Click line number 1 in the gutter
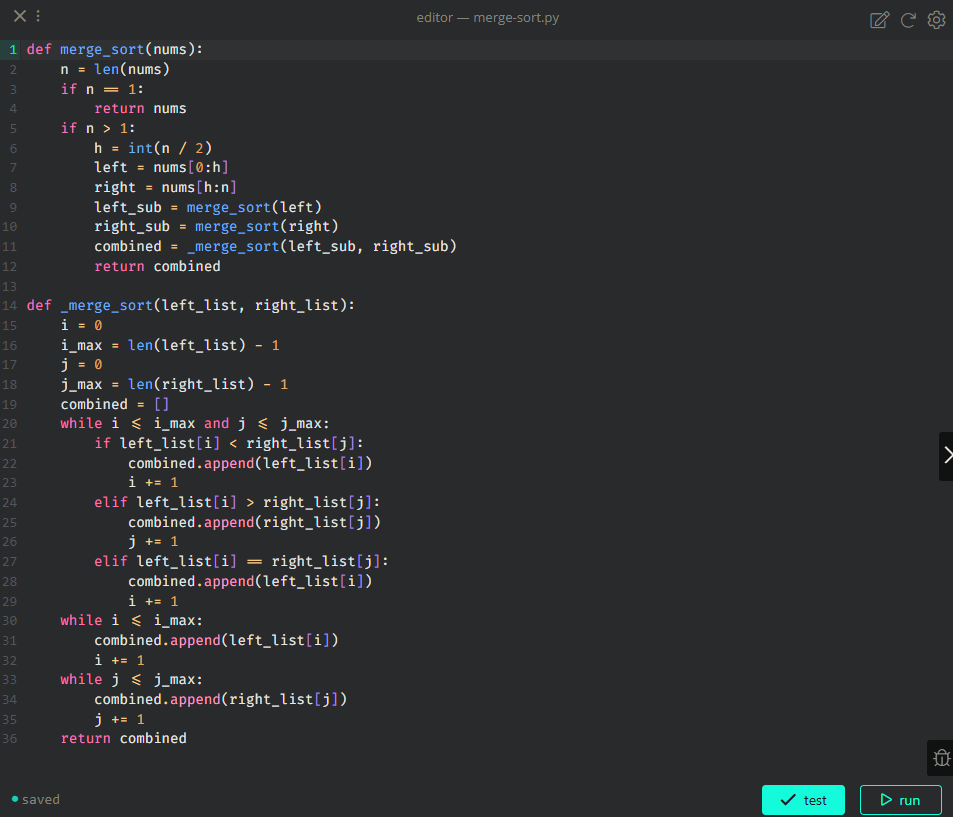This screenshot has height=817, width=953. tap(13, 49)
